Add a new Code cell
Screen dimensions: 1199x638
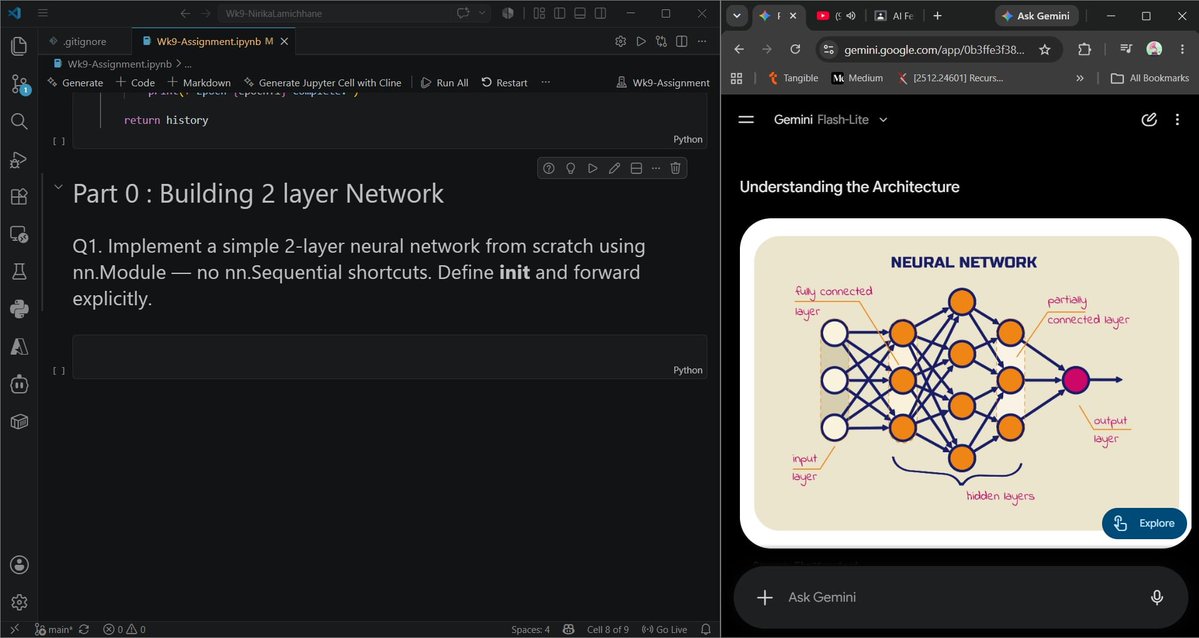[x=135, y=83]
